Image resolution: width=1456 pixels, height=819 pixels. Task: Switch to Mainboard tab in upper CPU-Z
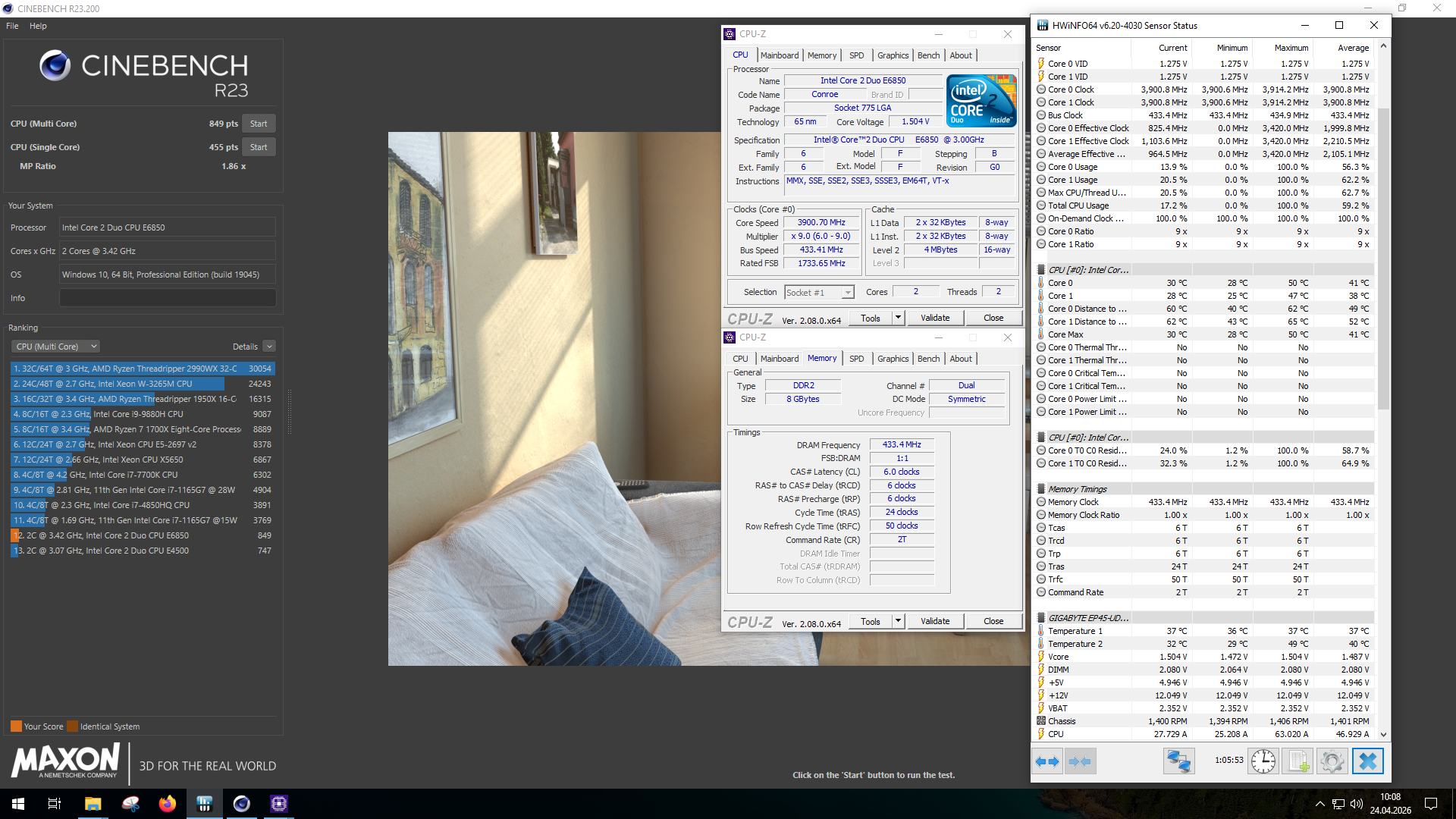pyautogui.click(x=779, y=55)
